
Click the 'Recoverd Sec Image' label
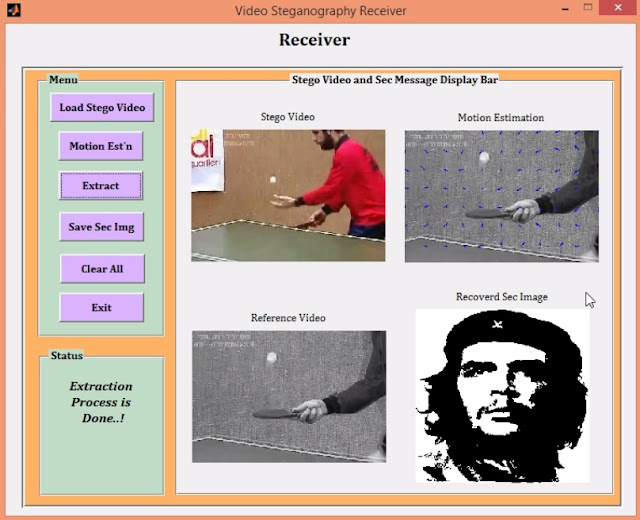502,297
